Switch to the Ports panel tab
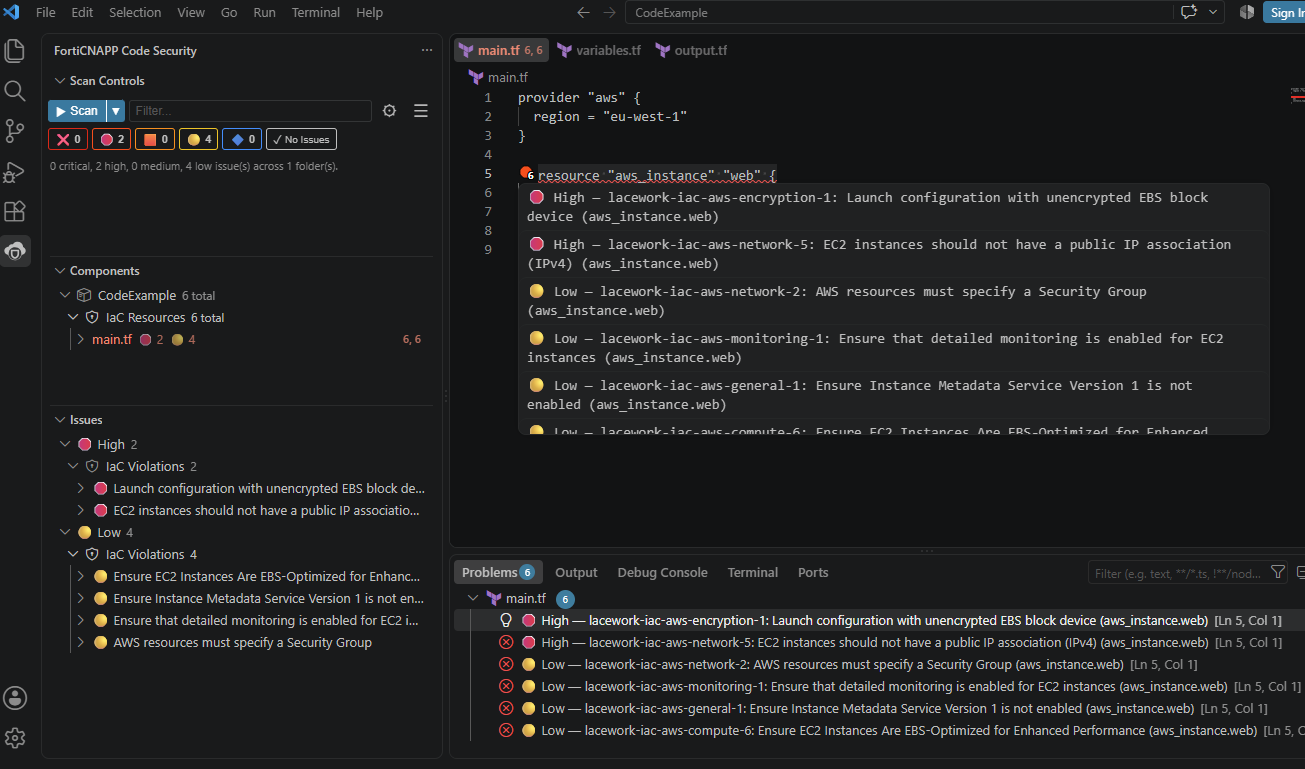The image size is (1305, 769). 813,573
